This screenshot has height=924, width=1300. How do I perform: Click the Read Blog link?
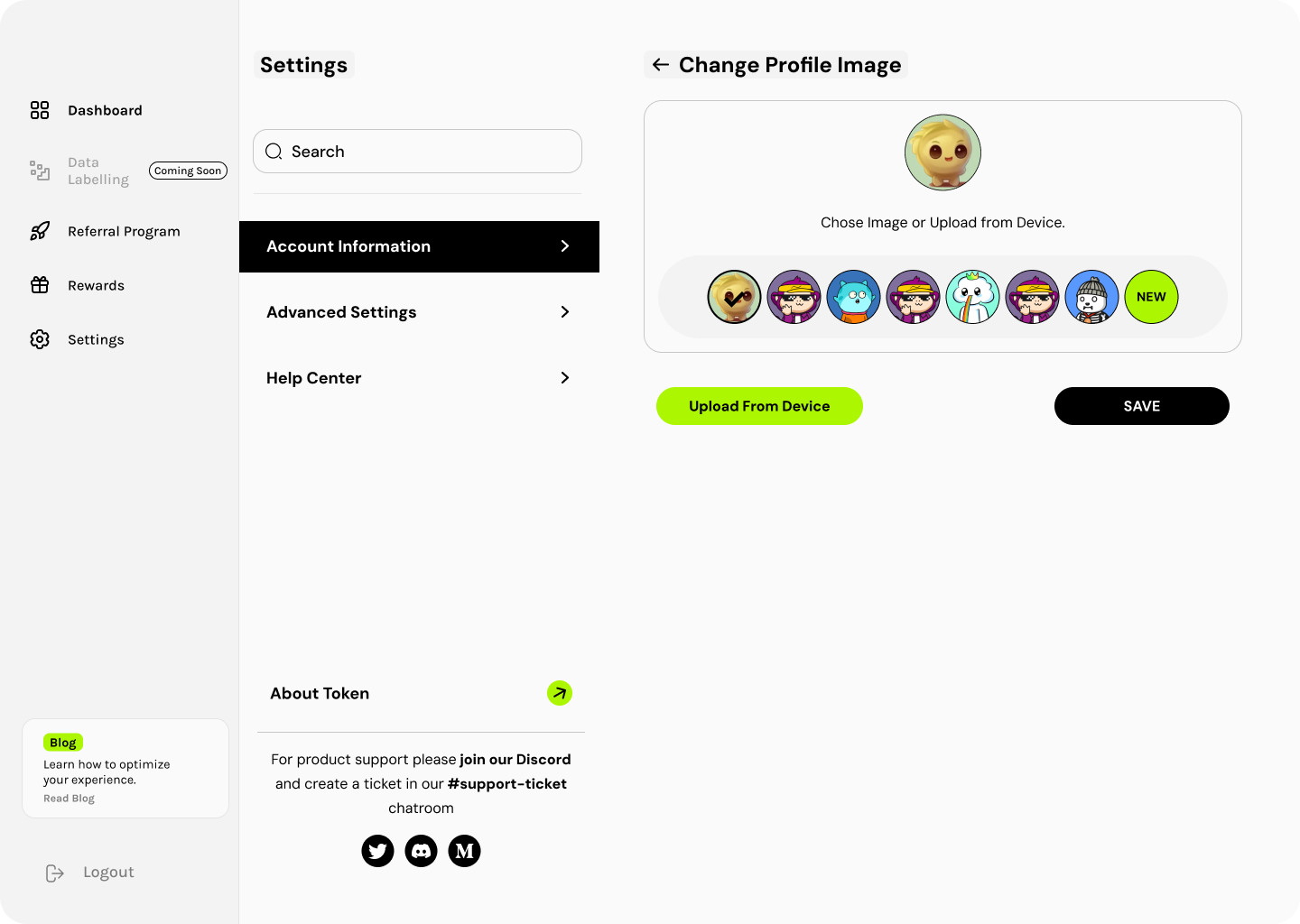coord(69,798)
